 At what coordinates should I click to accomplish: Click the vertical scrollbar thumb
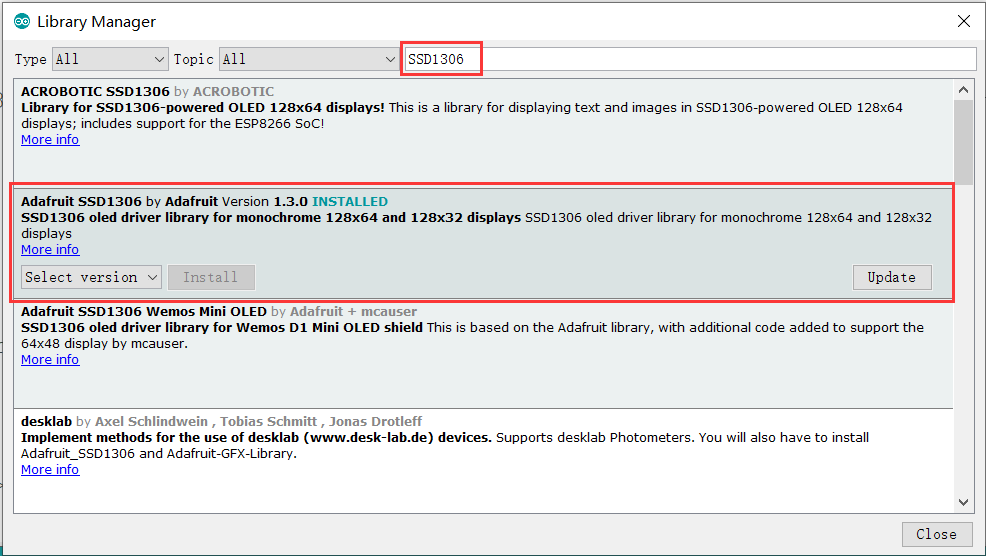[963, 142]
